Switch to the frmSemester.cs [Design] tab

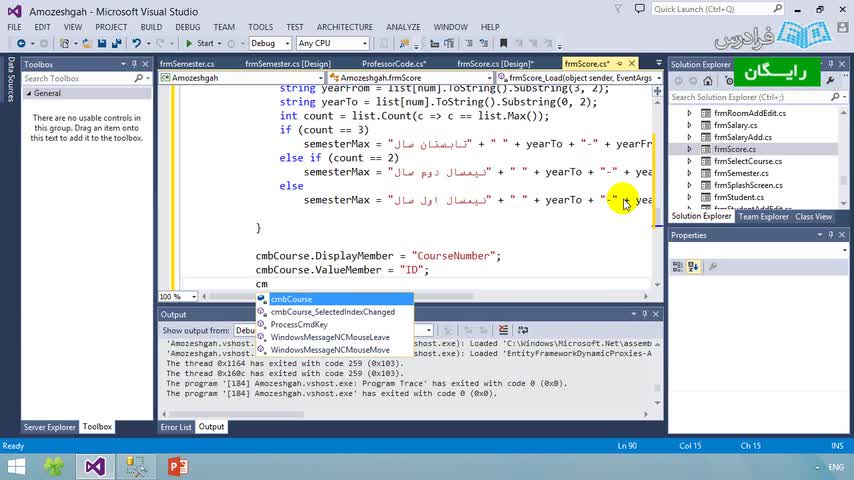coord(288,64)
